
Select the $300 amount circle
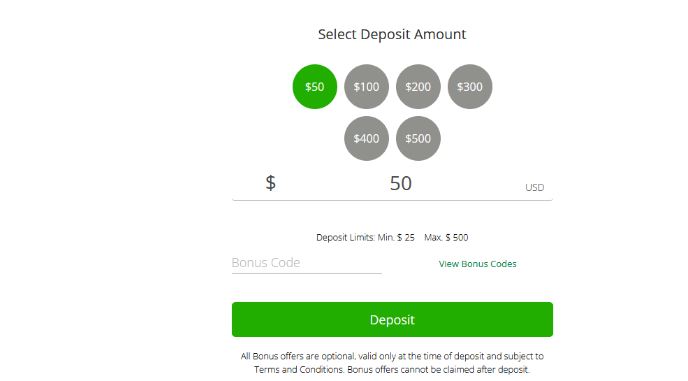[x=470, y=86]
